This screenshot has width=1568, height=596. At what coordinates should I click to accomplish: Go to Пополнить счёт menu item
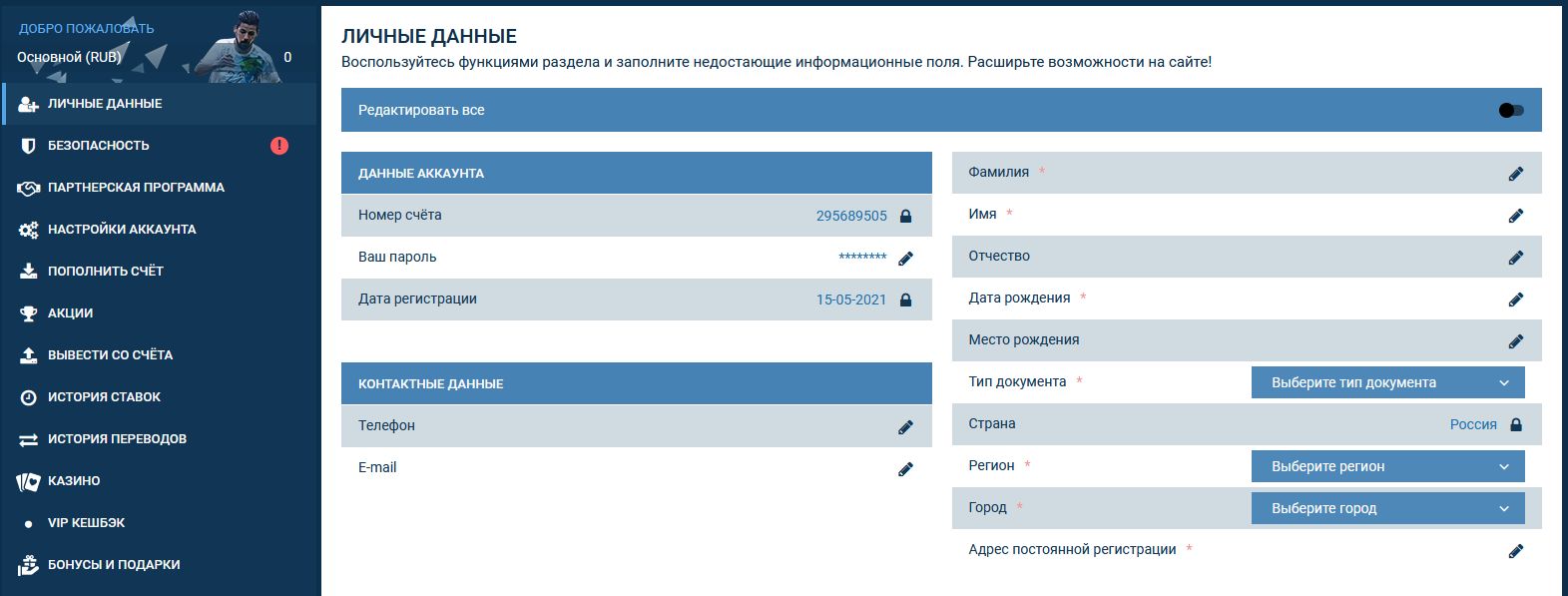(x=105, y=272)
